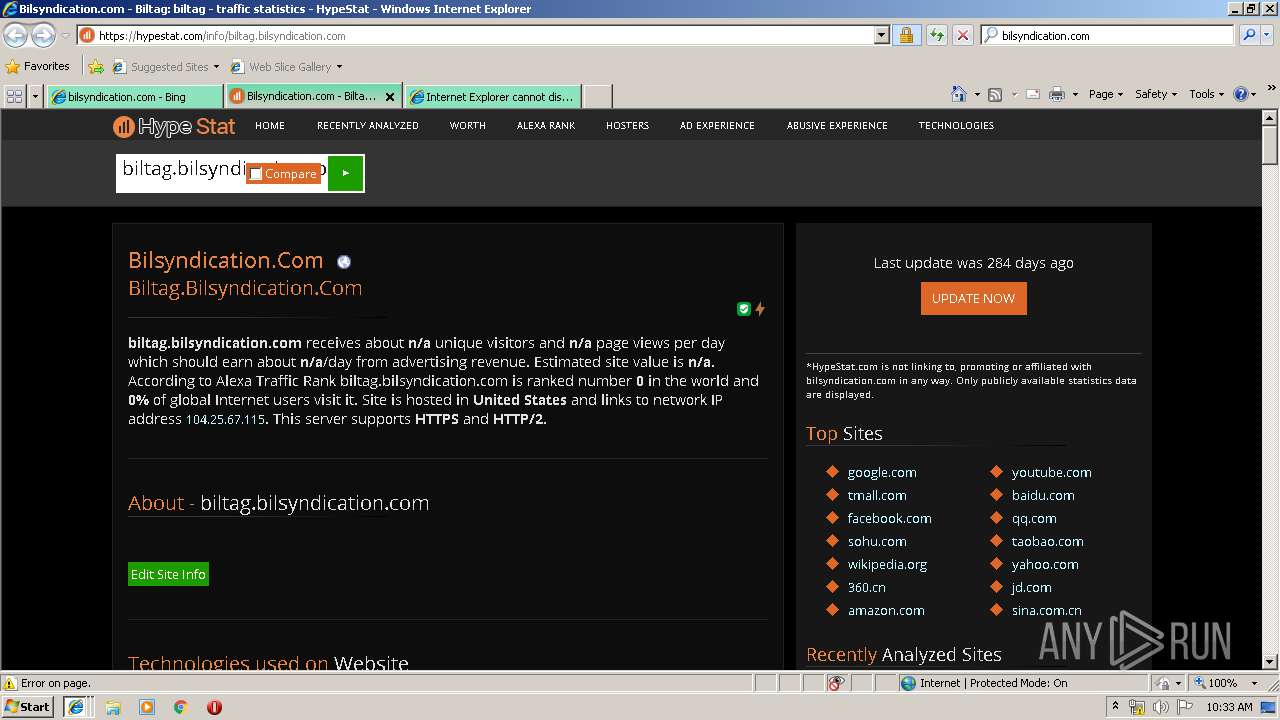Open the Tools menu dropdown
Viewport: 1280px width, 720px height.
tap(1206, 94)
